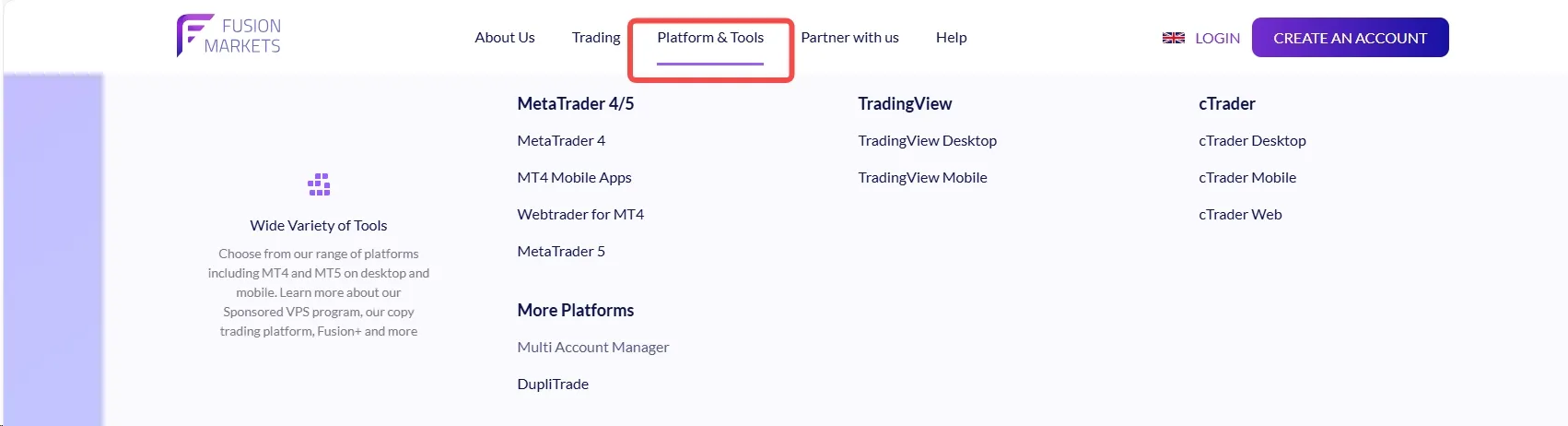Viewport: 1568px width, 426px height.
Task: Open the About Us menu
Action: point(505,38)
